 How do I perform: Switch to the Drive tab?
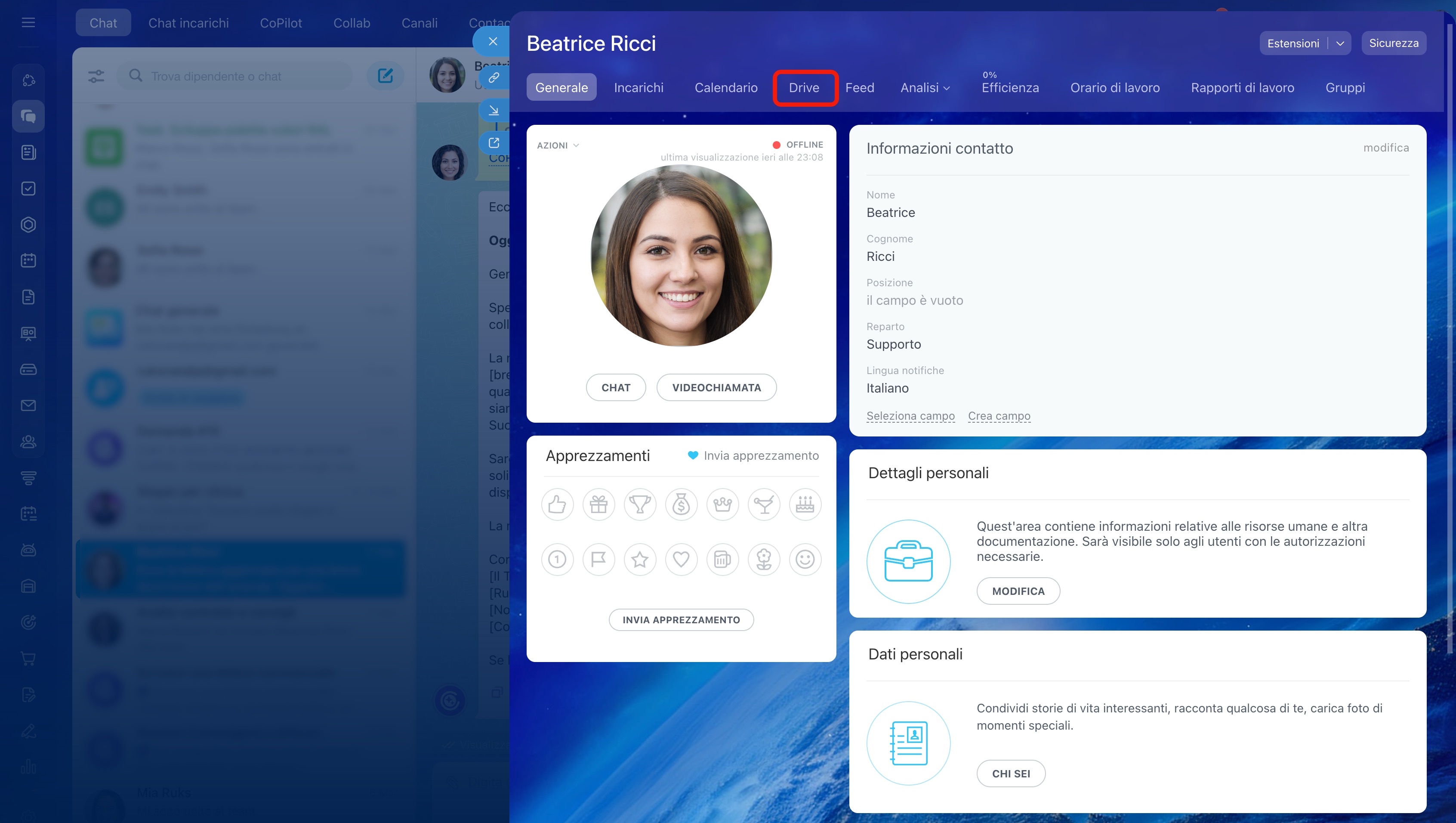click(x=804, y=88)
